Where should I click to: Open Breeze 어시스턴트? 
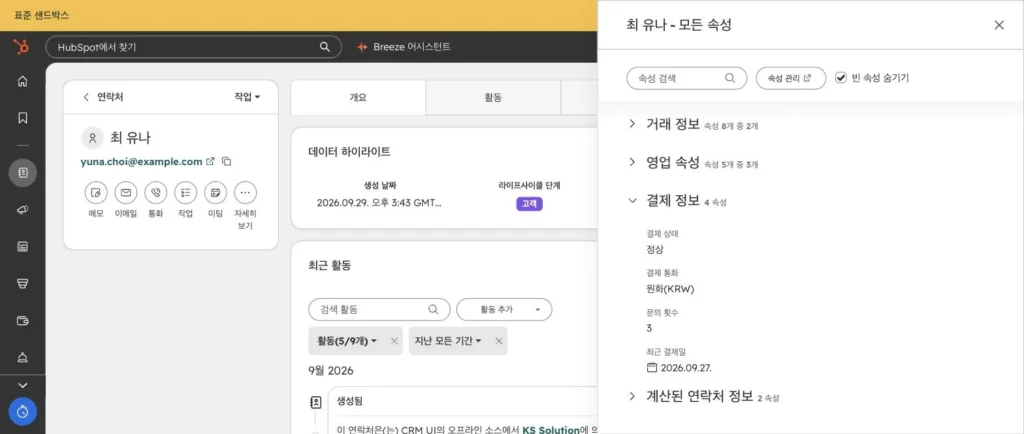point(404,47)
